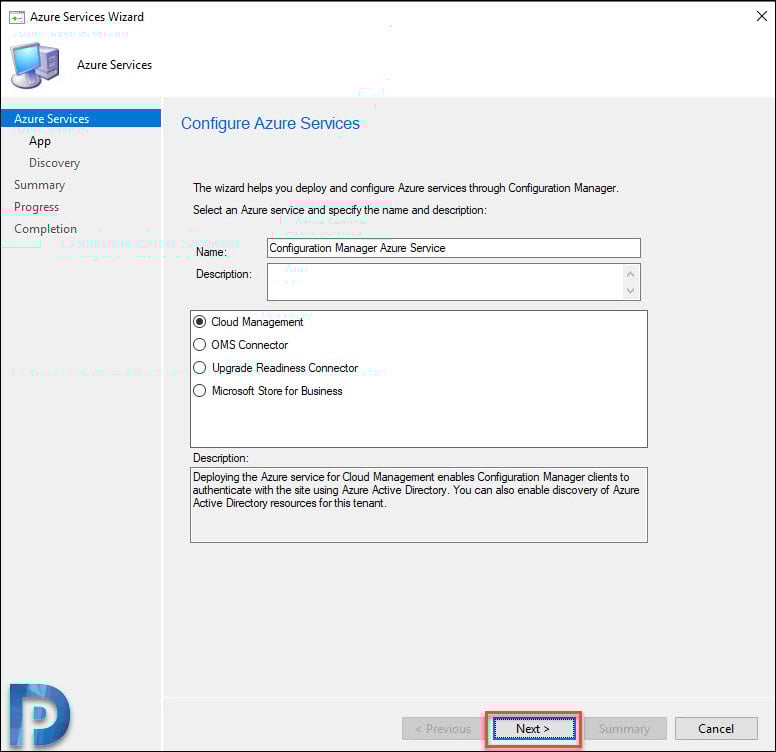Open the Progress step in sidebar
Viewport: 776px width, 752px height.
click(37, 207)
